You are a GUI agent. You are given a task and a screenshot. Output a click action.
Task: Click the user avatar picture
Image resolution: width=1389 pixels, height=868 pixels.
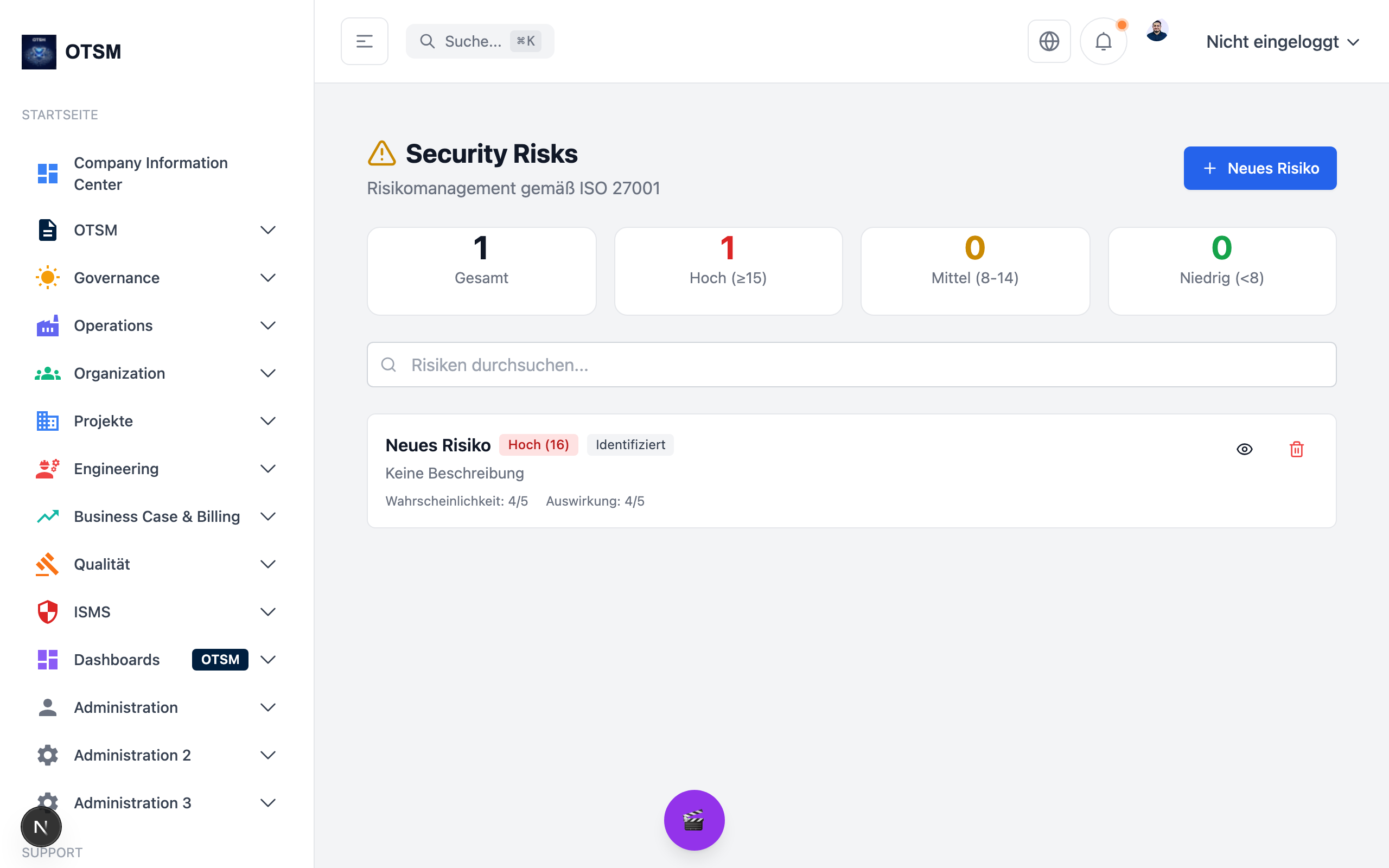[1157, 31]
